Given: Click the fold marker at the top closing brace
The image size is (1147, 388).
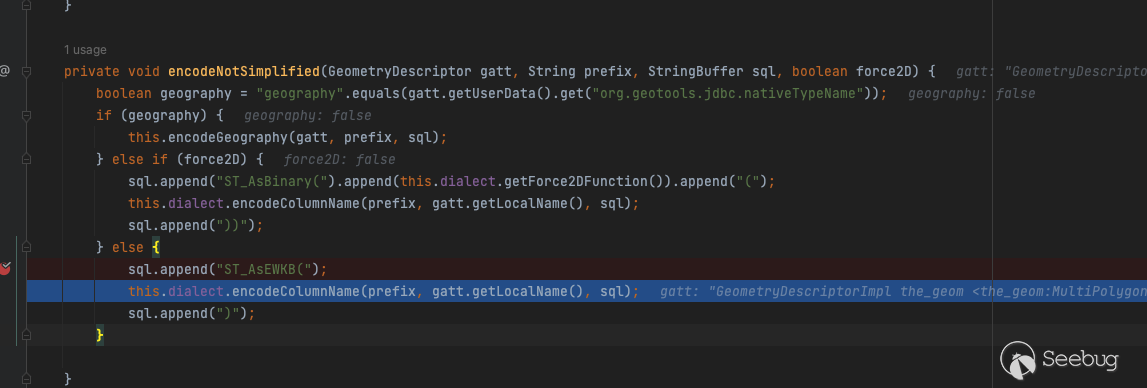Looking at the screenshot, I should (x=26, y=5).
